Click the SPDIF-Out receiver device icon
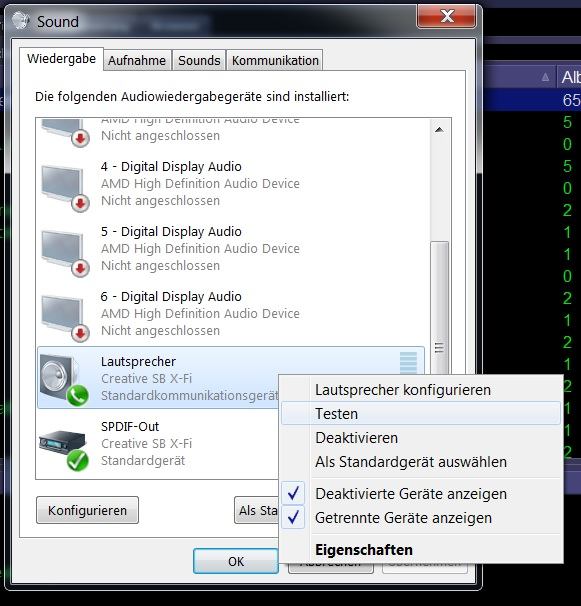The height and width of the screenshot is (606, 581). click(64, 449)
